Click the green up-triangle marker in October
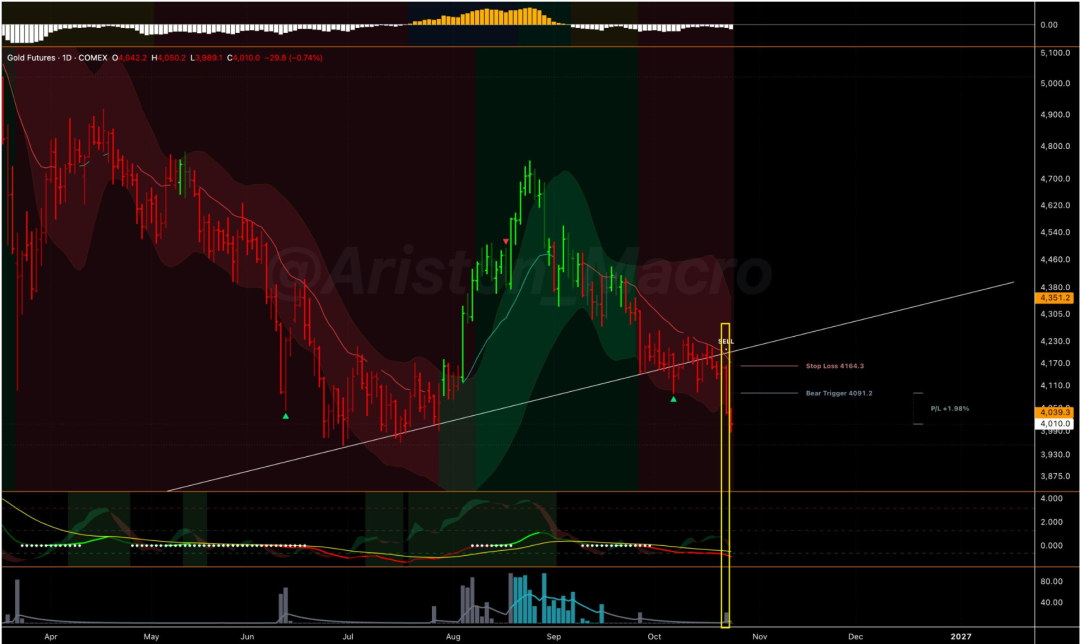The image size is (1080, 644). [674, 399]
